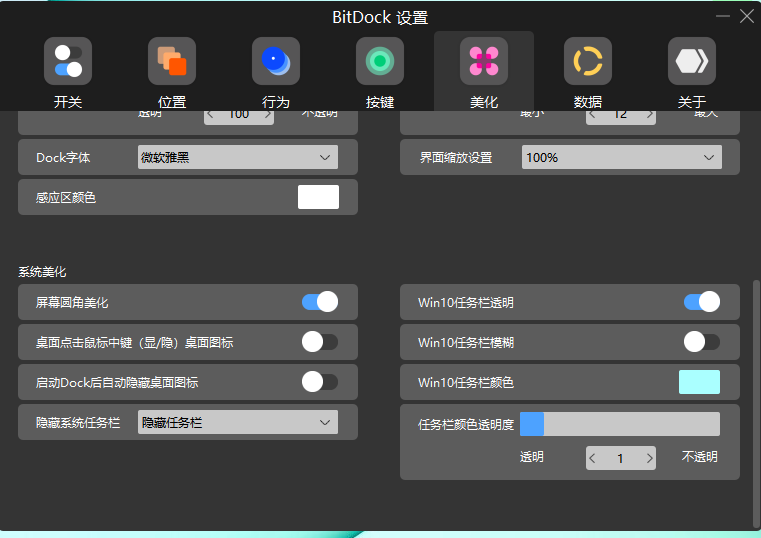
Task: Click the 行为 tab label text
Action: (x=276, y=102)
